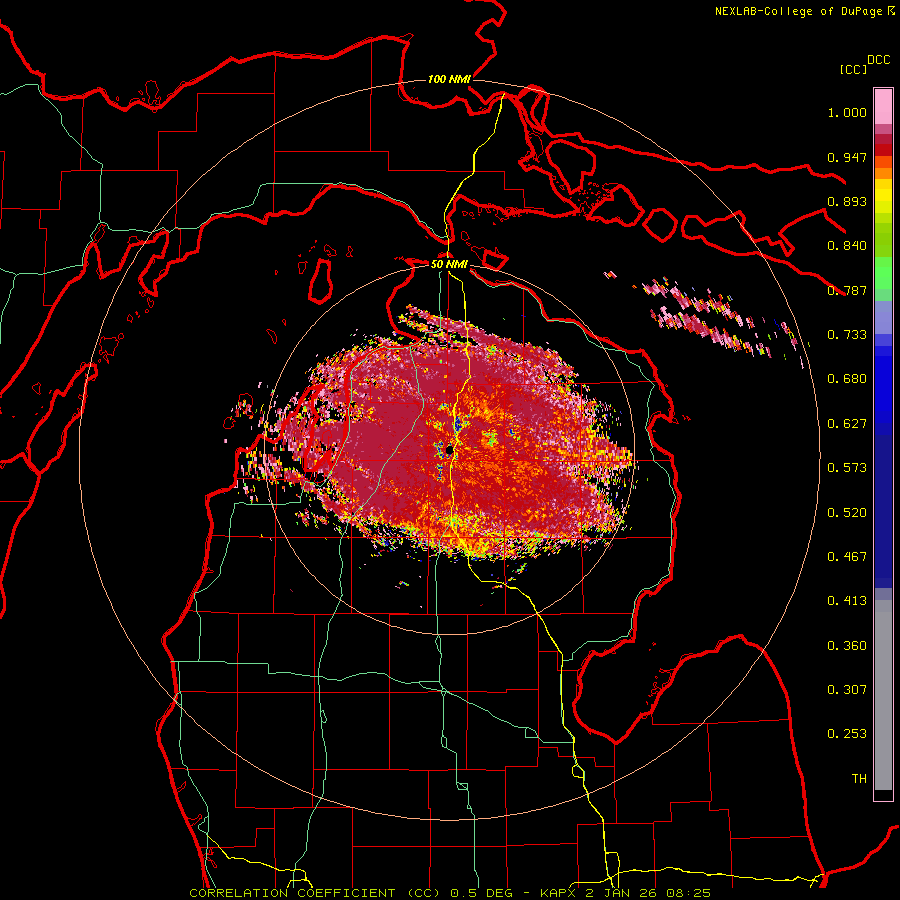Click the pink top segment of the color bar
Screen dimensions: 900x900
(883, 106)
